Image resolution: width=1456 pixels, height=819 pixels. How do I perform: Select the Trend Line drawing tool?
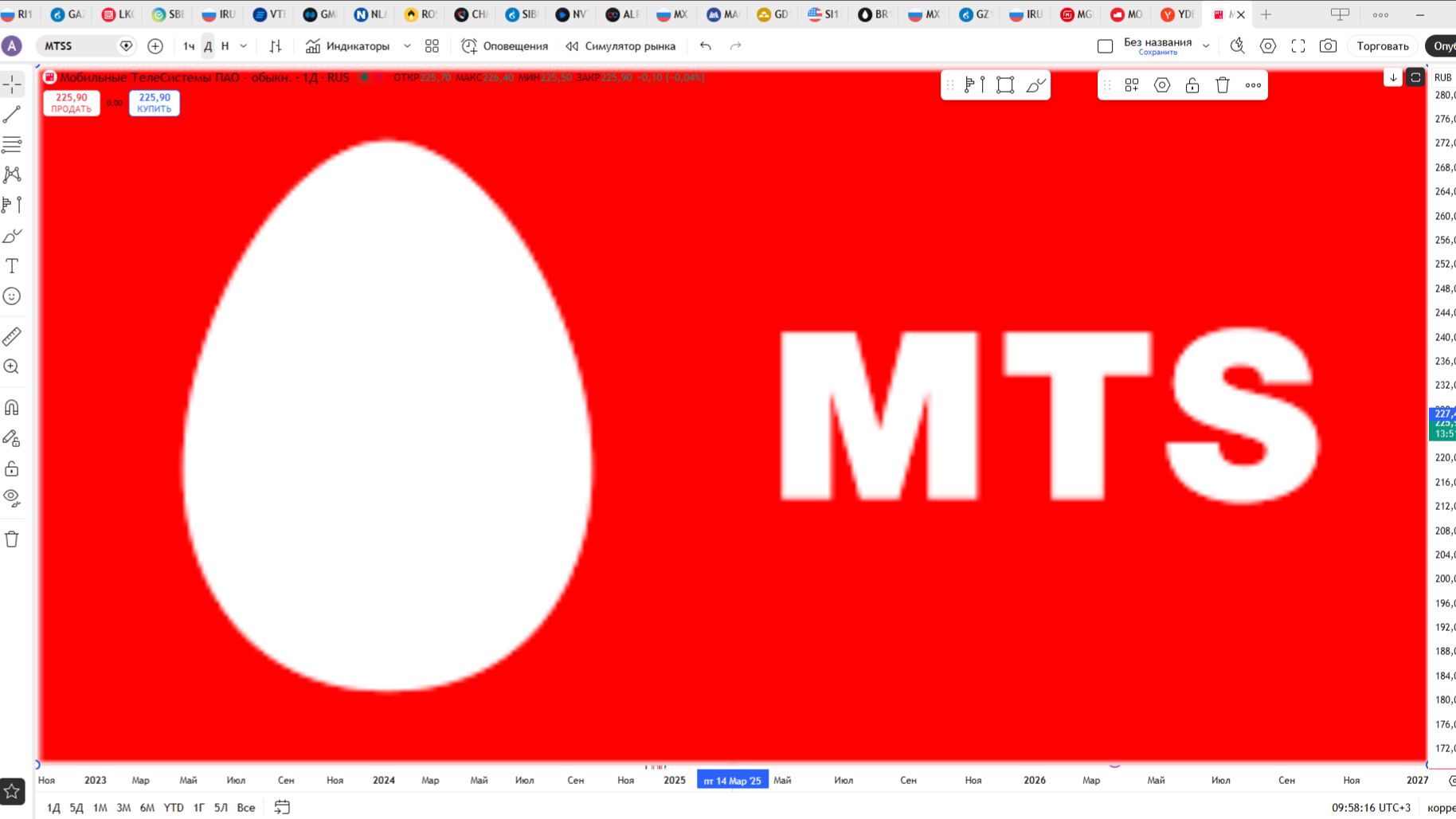tap(12, 114)
